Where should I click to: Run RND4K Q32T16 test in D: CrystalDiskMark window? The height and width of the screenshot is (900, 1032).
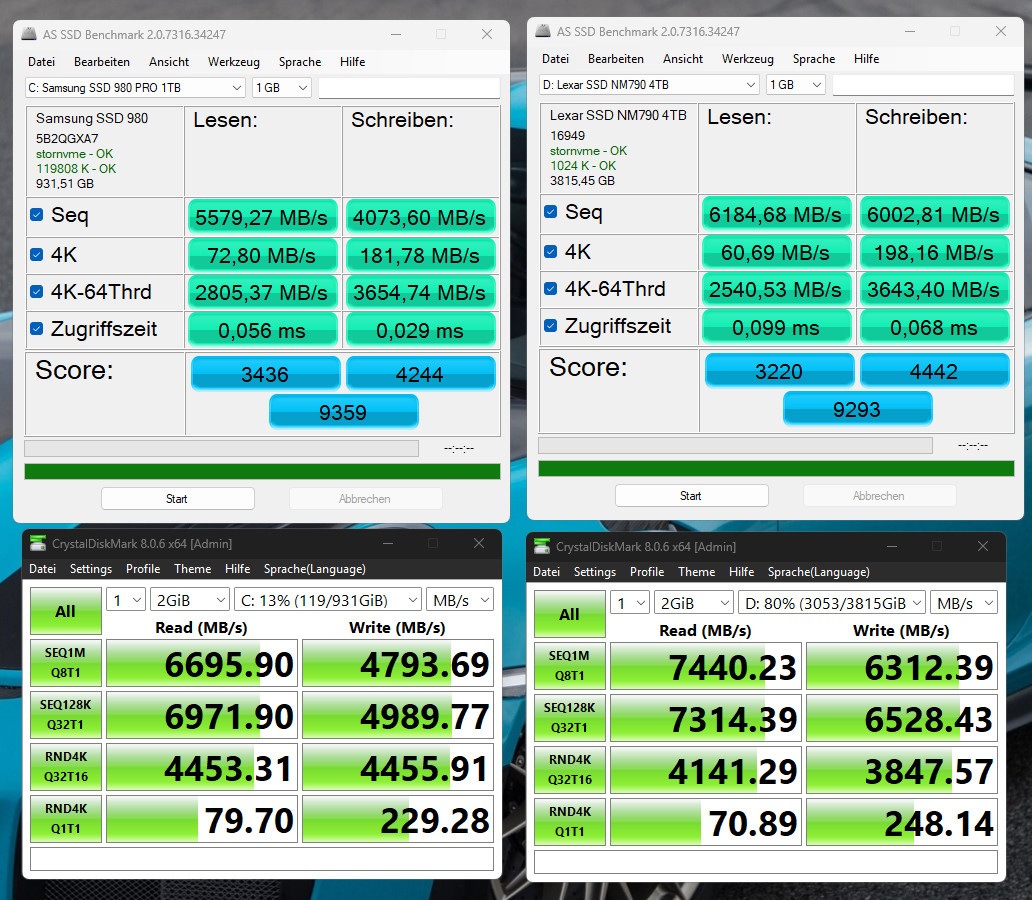570,770
